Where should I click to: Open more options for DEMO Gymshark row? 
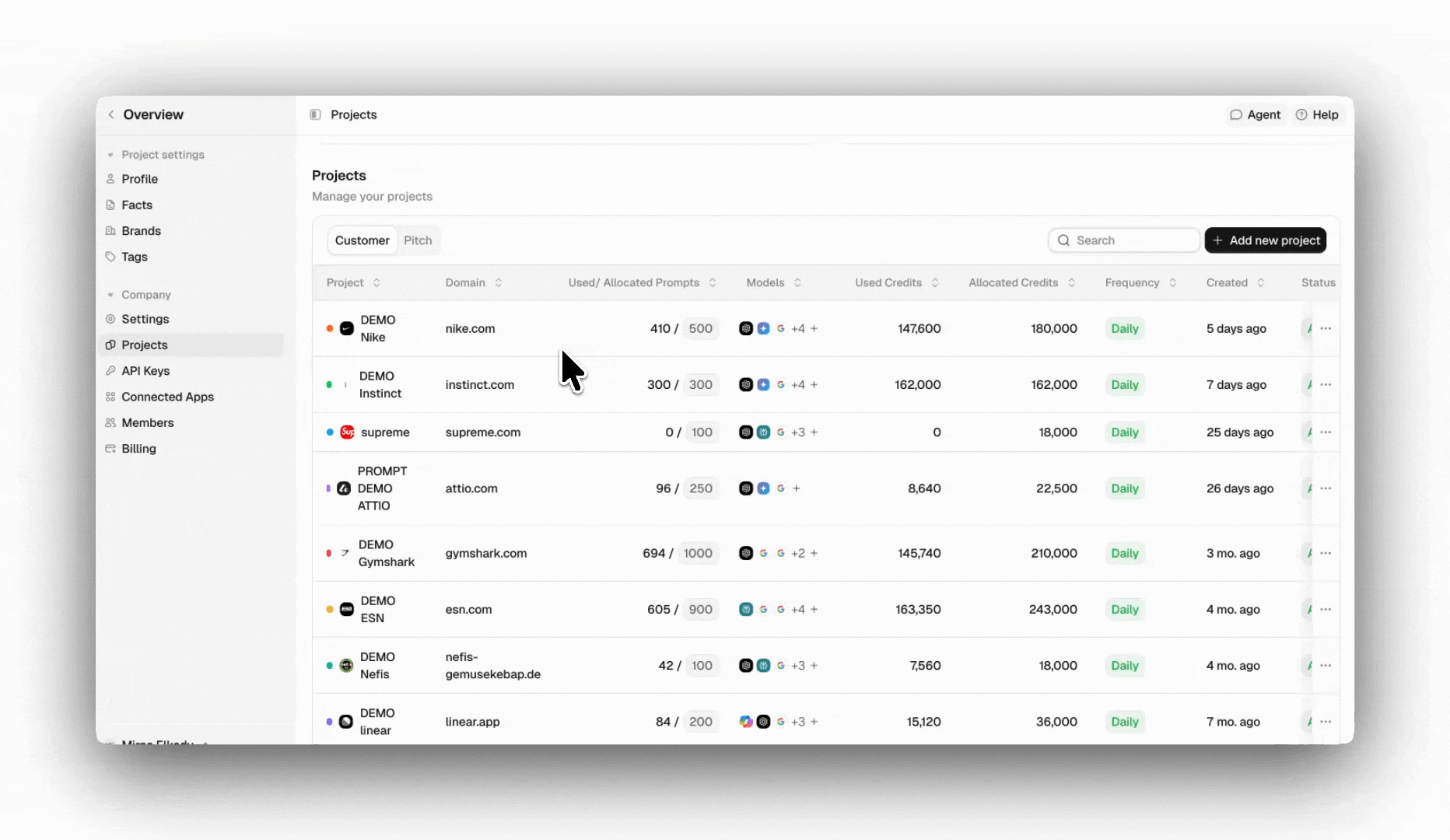tap(1326, 553)
